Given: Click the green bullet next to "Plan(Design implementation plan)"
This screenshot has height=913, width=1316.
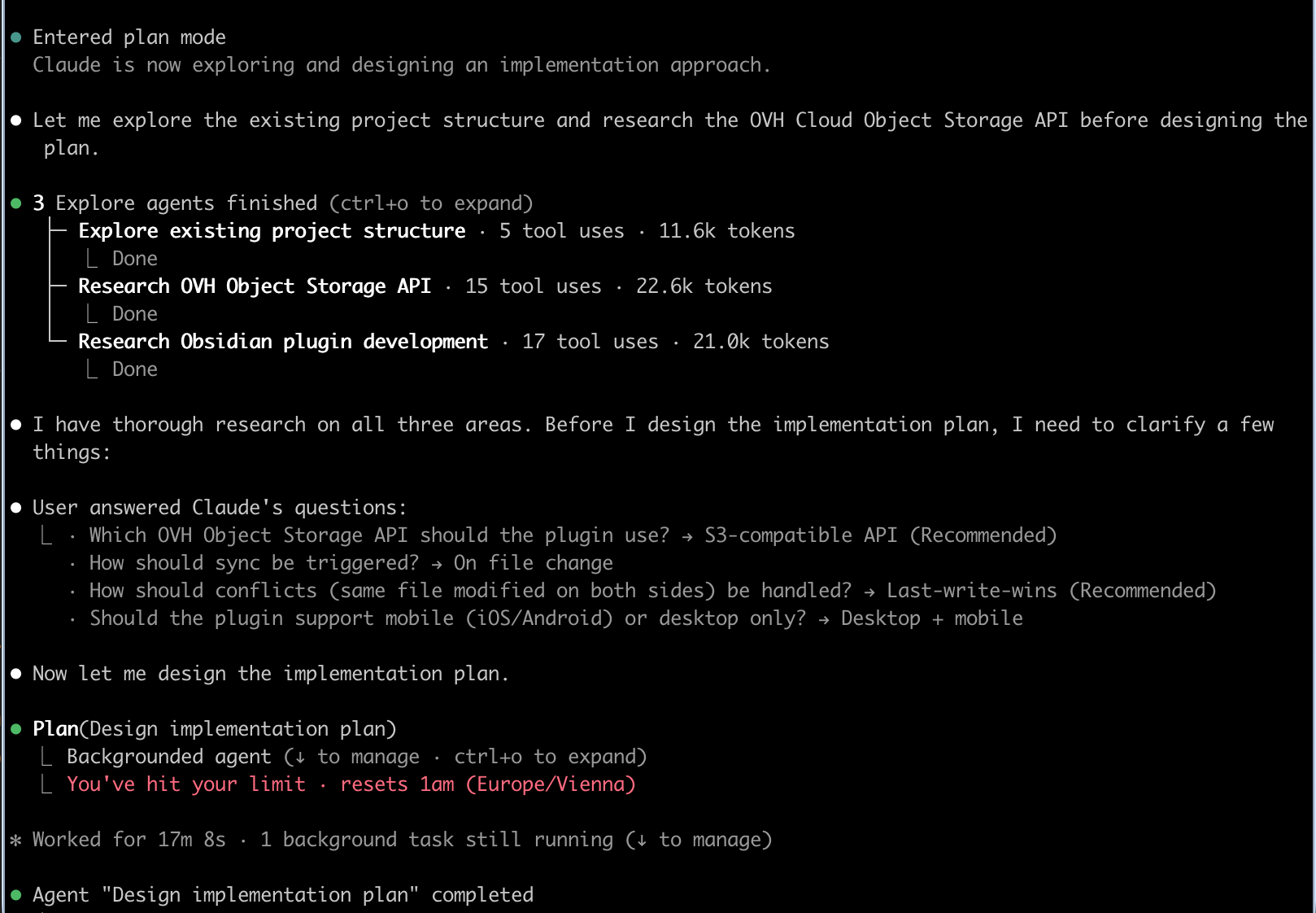Looking at the screenshot, I should click(15, 729).
